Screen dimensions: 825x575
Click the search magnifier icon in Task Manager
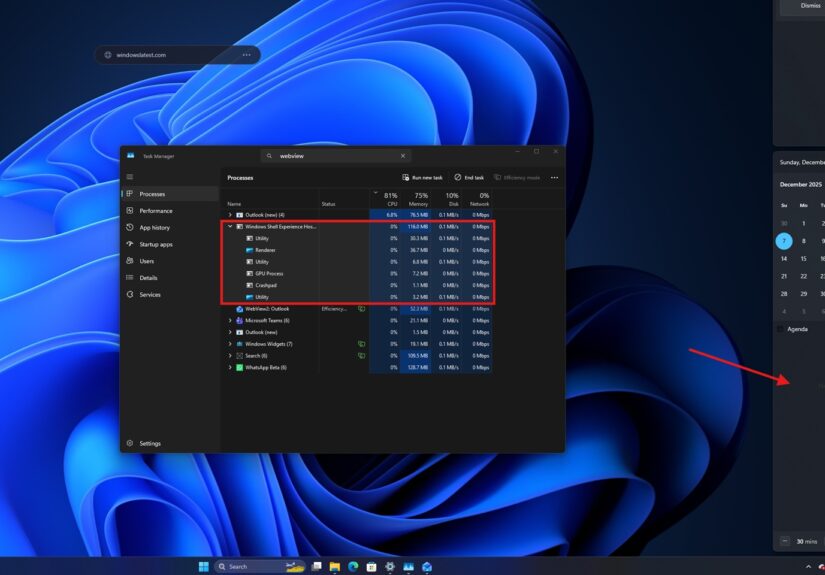point(269,156)
